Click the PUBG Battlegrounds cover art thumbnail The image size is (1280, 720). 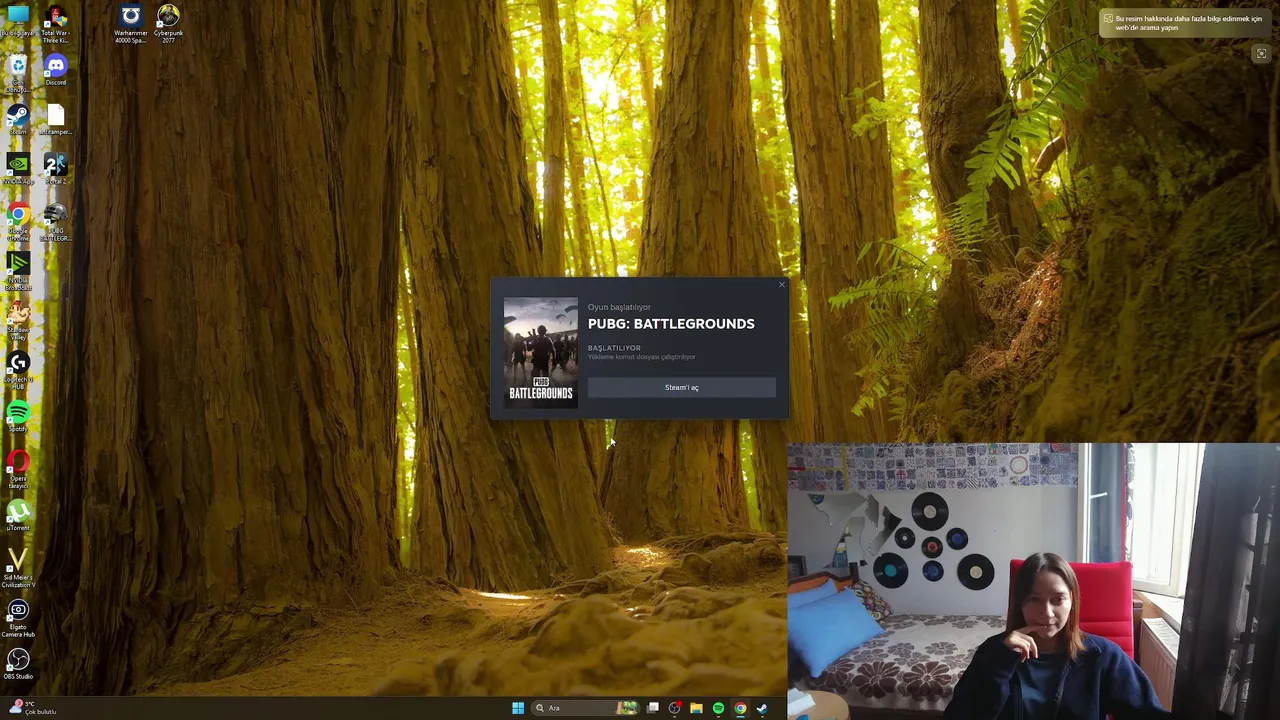(540, 352)
